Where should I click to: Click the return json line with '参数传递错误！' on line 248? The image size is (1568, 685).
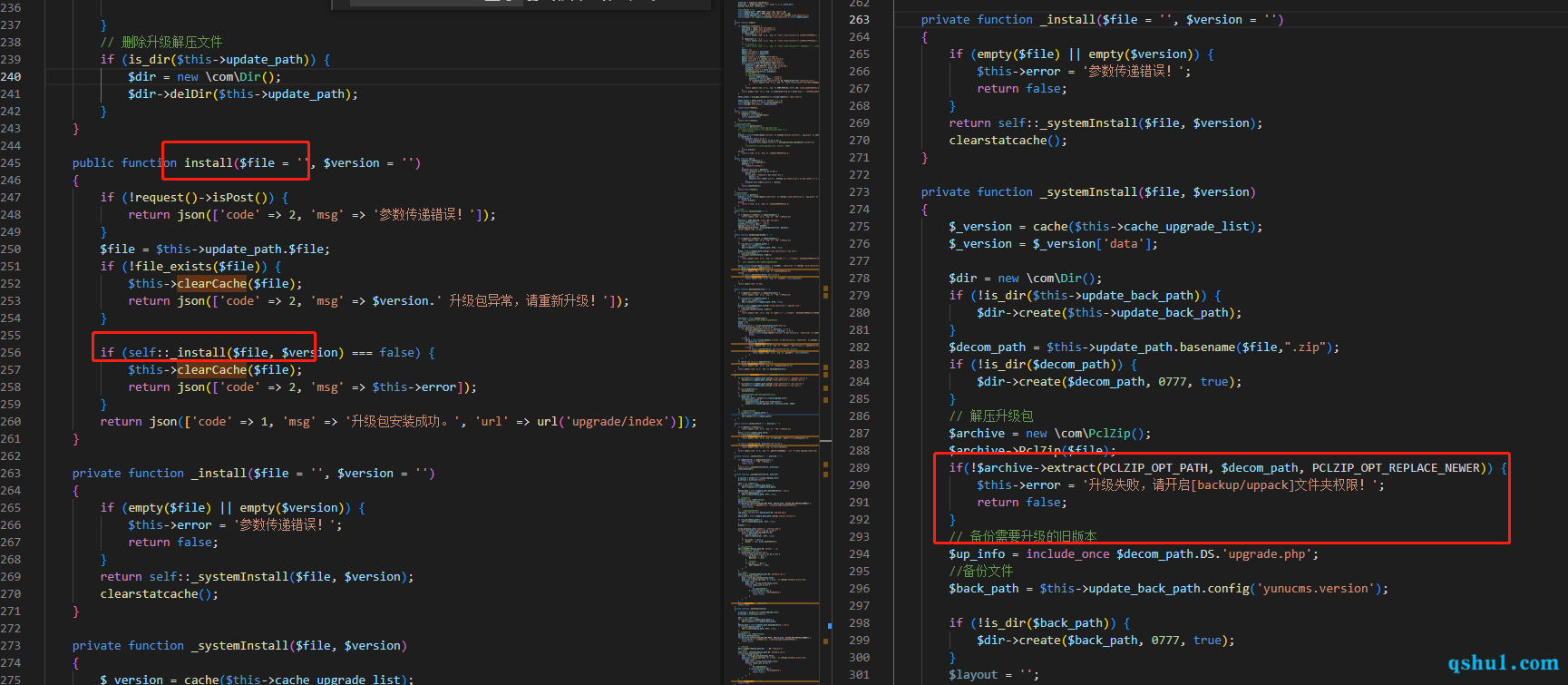tap(312, 214)
